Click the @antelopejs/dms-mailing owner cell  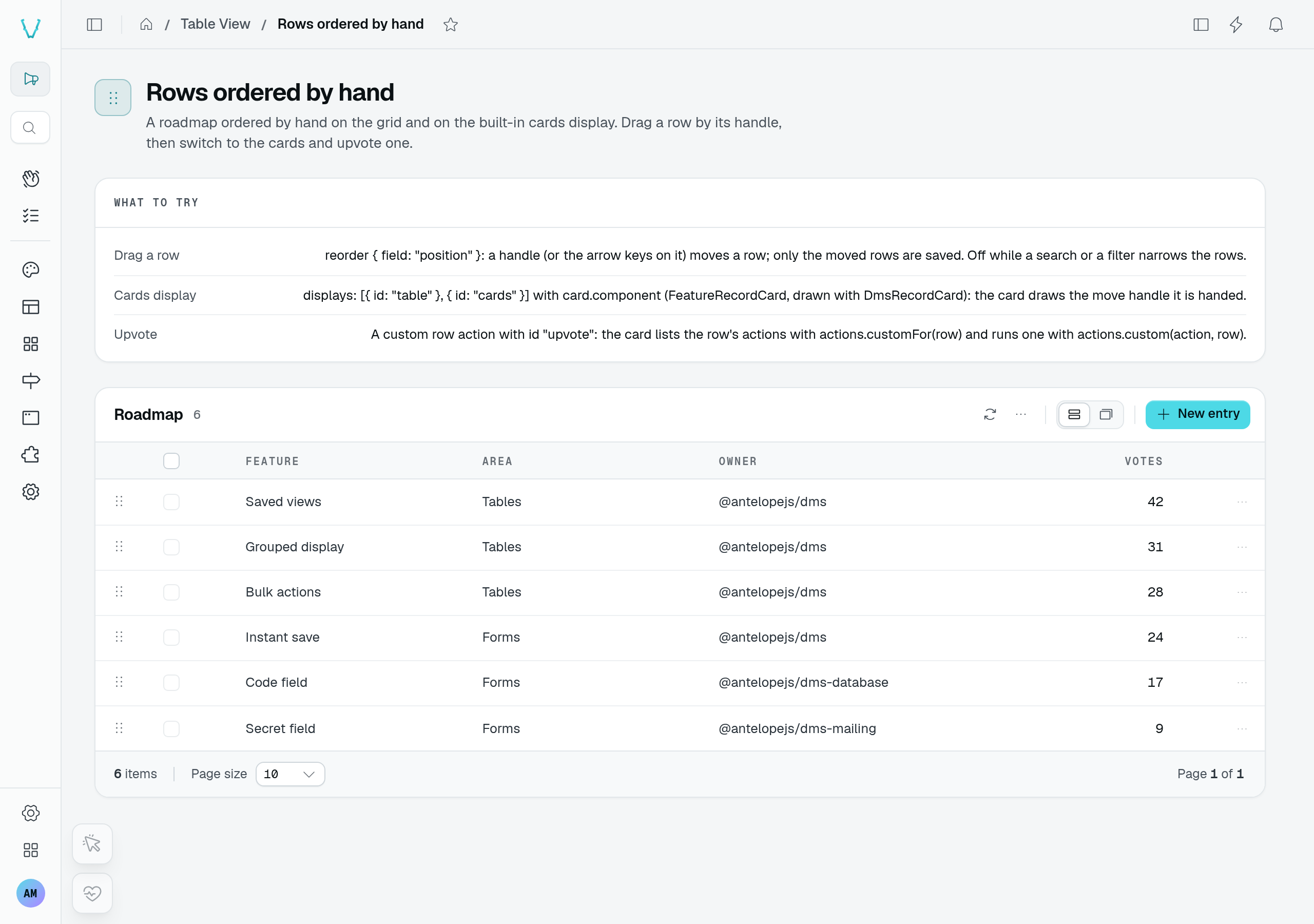point(797,728)
